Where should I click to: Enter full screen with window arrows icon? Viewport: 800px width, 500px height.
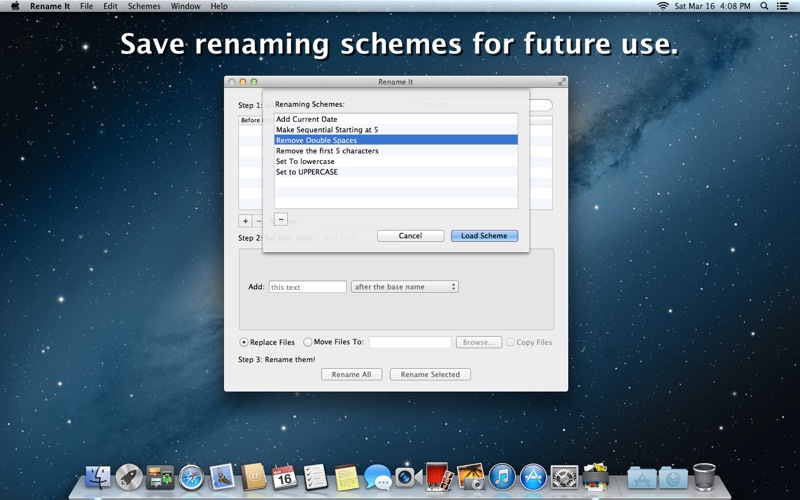click(x=562, y=82)
